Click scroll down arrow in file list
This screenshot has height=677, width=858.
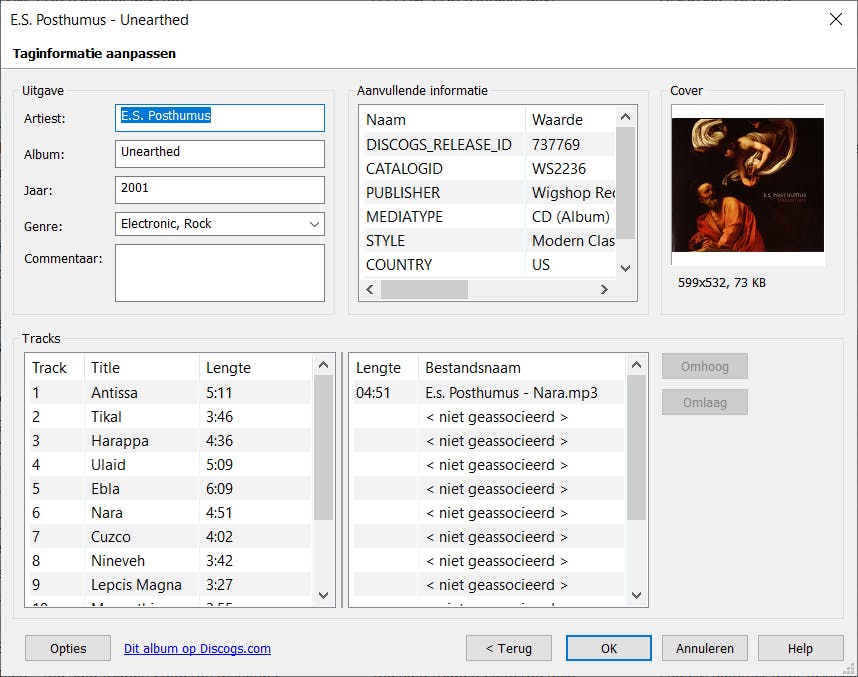click(636, 595)
